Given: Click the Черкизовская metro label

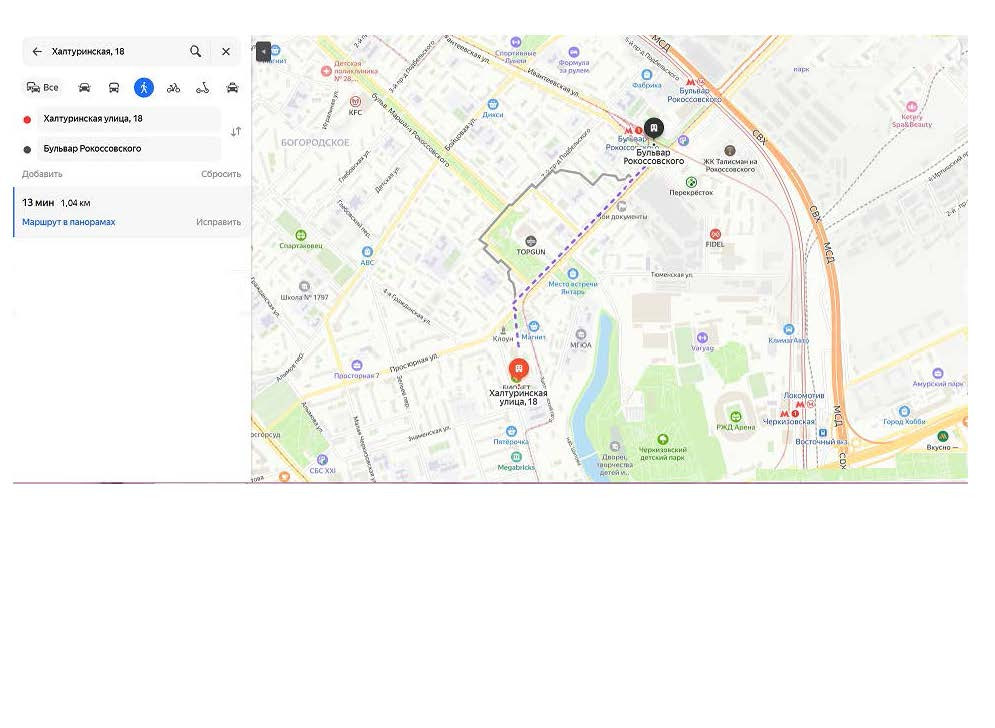Looking at the screenshot, I should pyautogui.click(x=788, y=421).
